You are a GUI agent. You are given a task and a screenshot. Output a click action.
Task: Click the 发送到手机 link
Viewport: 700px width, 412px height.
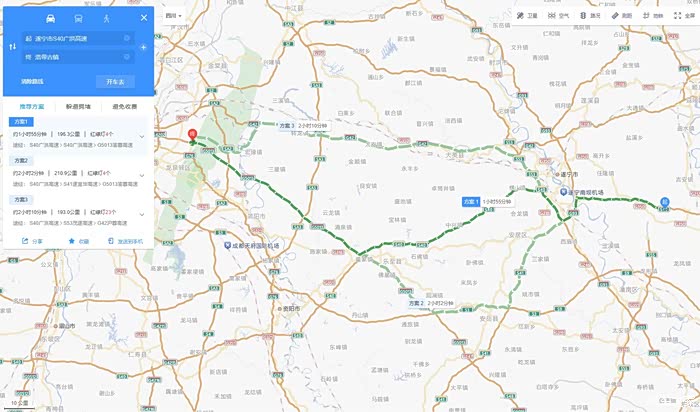pos(125,241)
